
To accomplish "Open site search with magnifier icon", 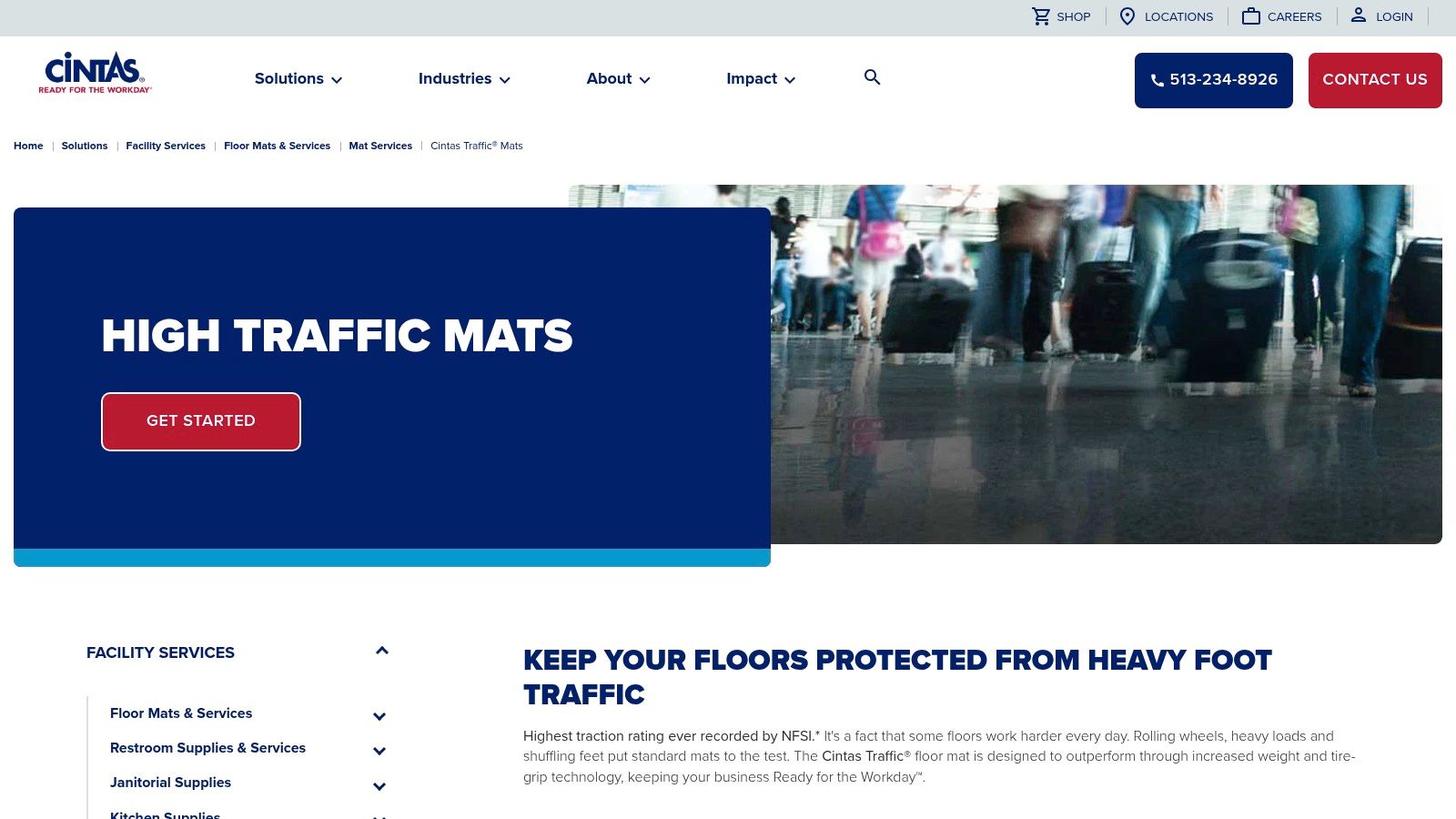I will 872,77.
